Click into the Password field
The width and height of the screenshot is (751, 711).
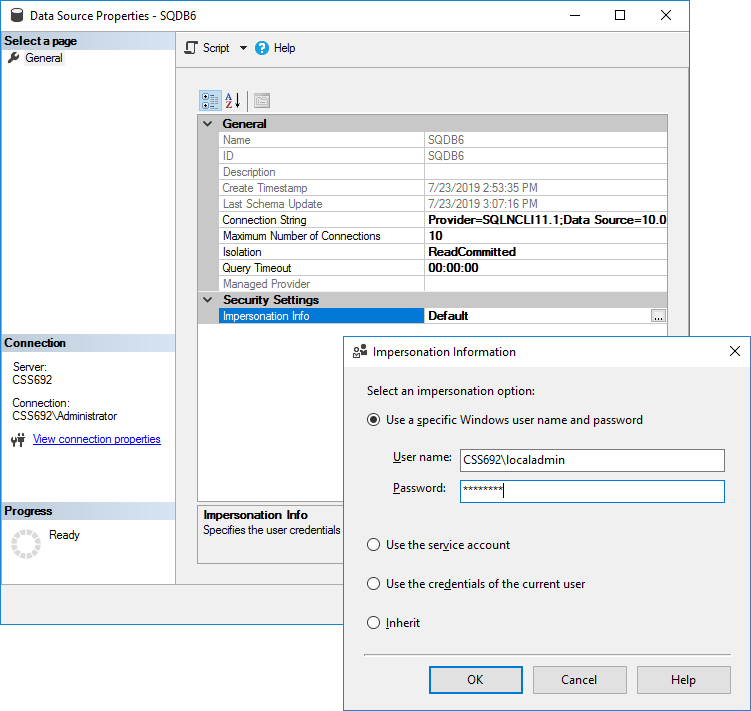tap(591, 491)
